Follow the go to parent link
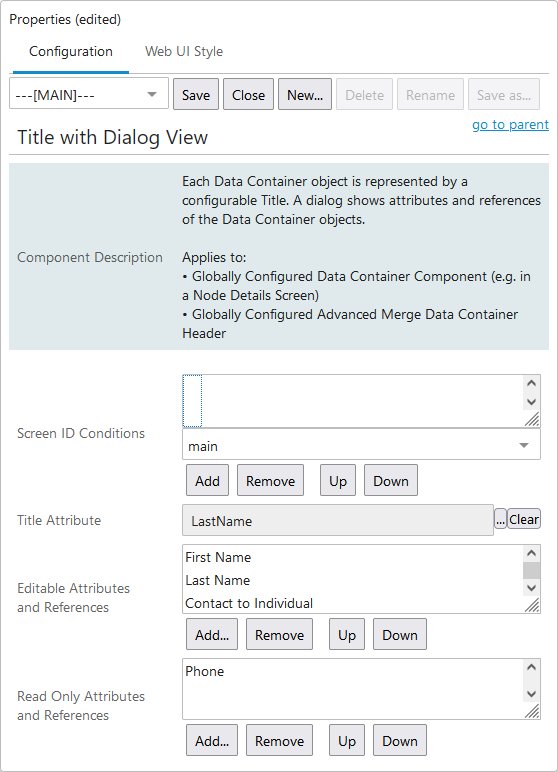Screen dimensions: 558x772 (x=510, y=125)
